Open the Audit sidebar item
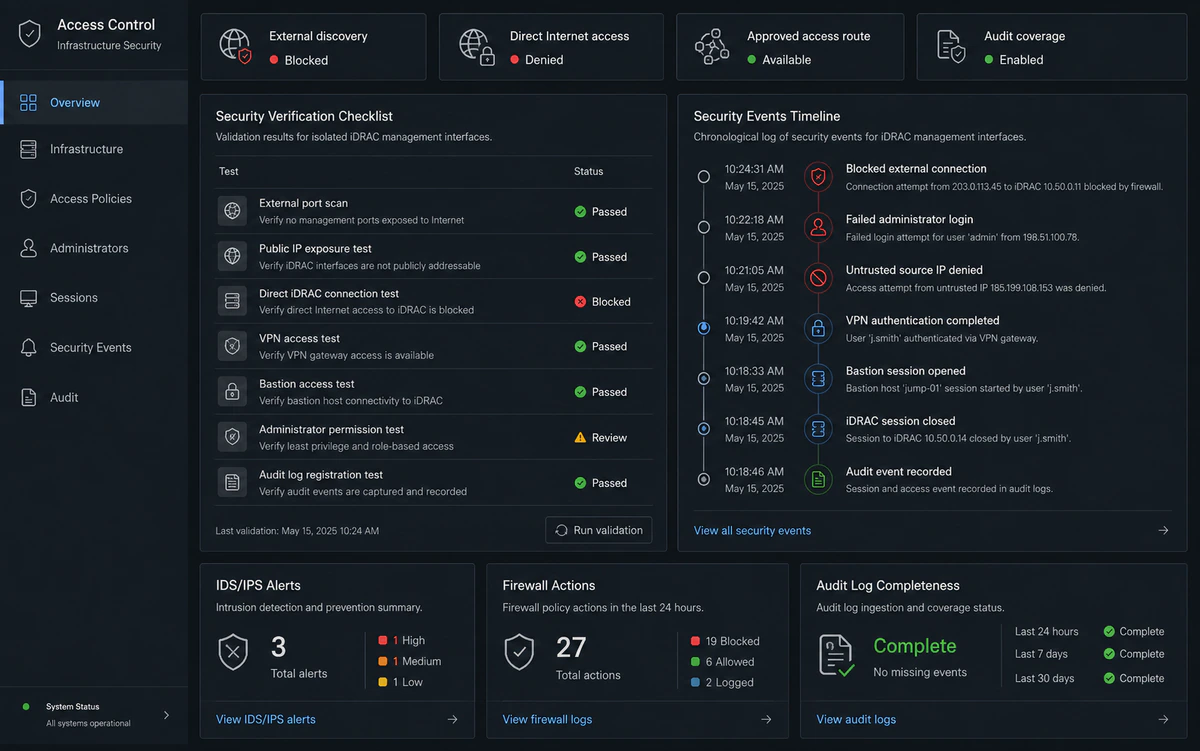 [94, 397]
